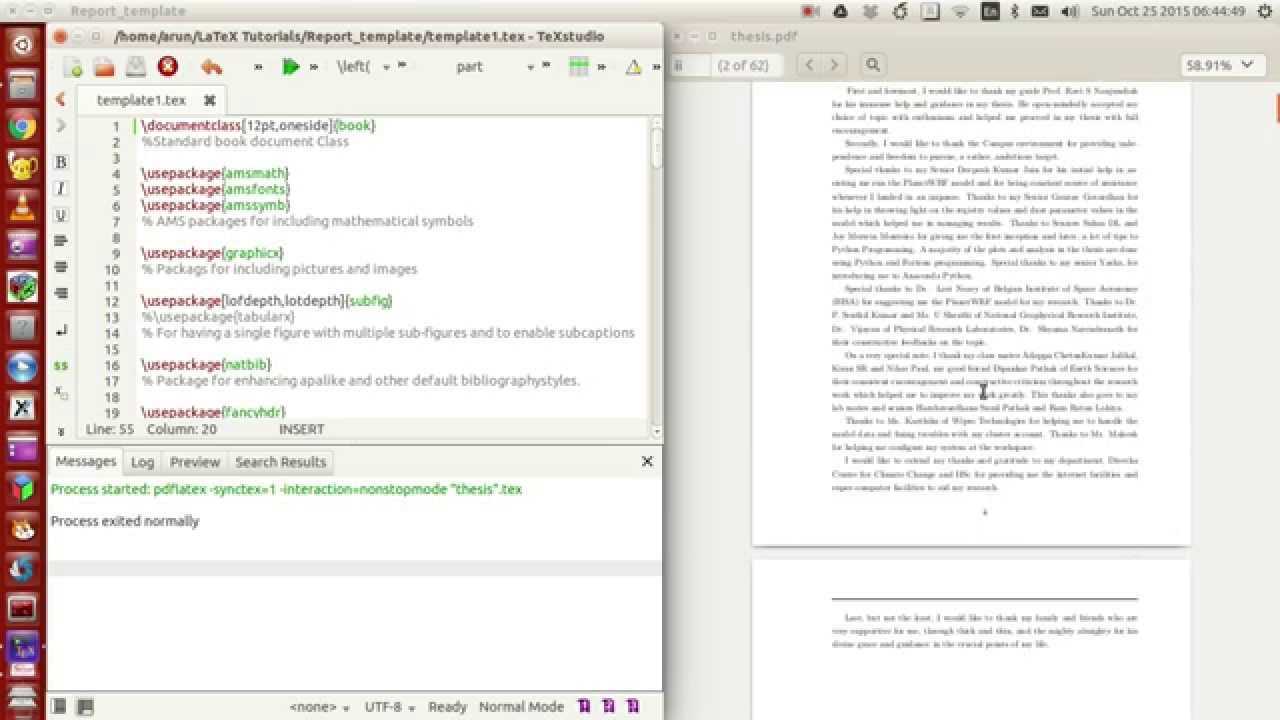Viewport: 1280px width, 720px height.
Task: Open the <none> language dropdown in the status bar
Action: pos(319,707)
